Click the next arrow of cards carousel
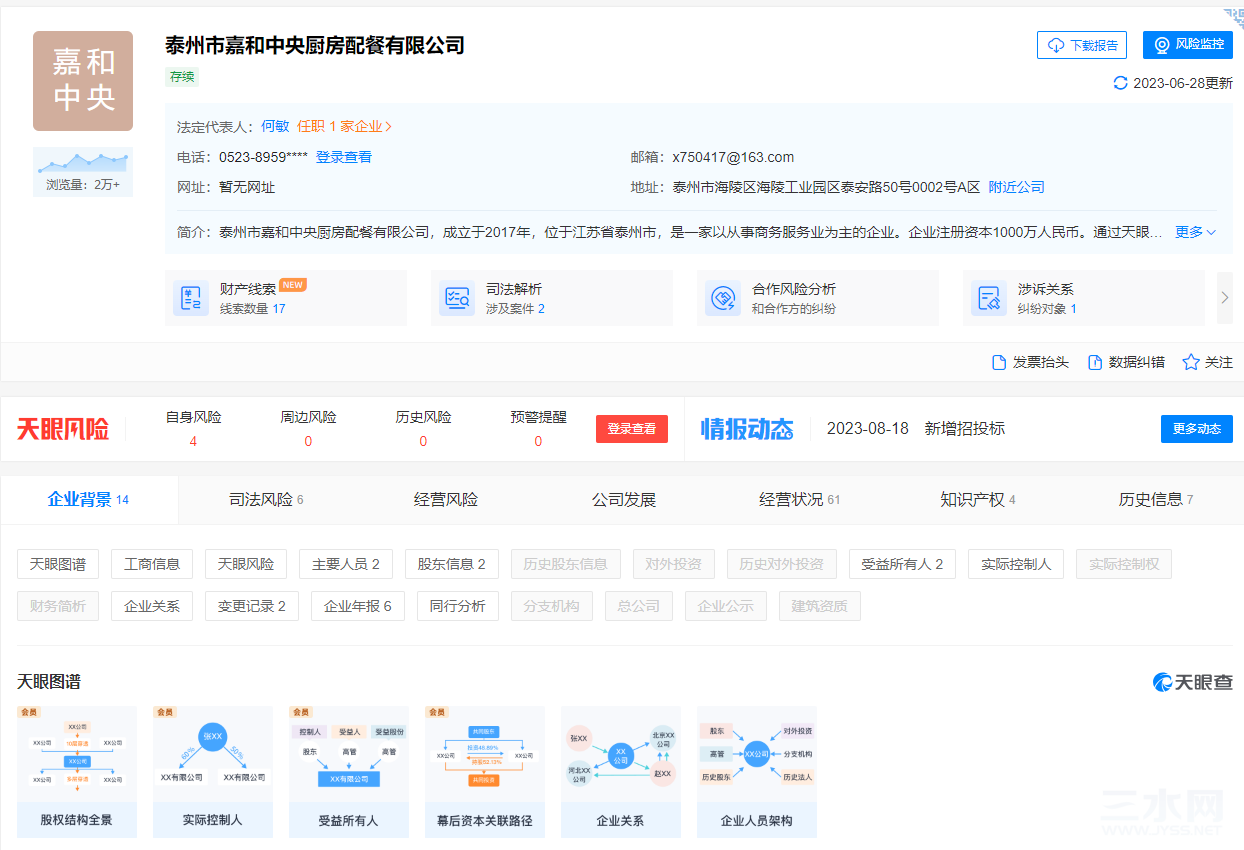Screen dimensions: 1244x850 1225,297
